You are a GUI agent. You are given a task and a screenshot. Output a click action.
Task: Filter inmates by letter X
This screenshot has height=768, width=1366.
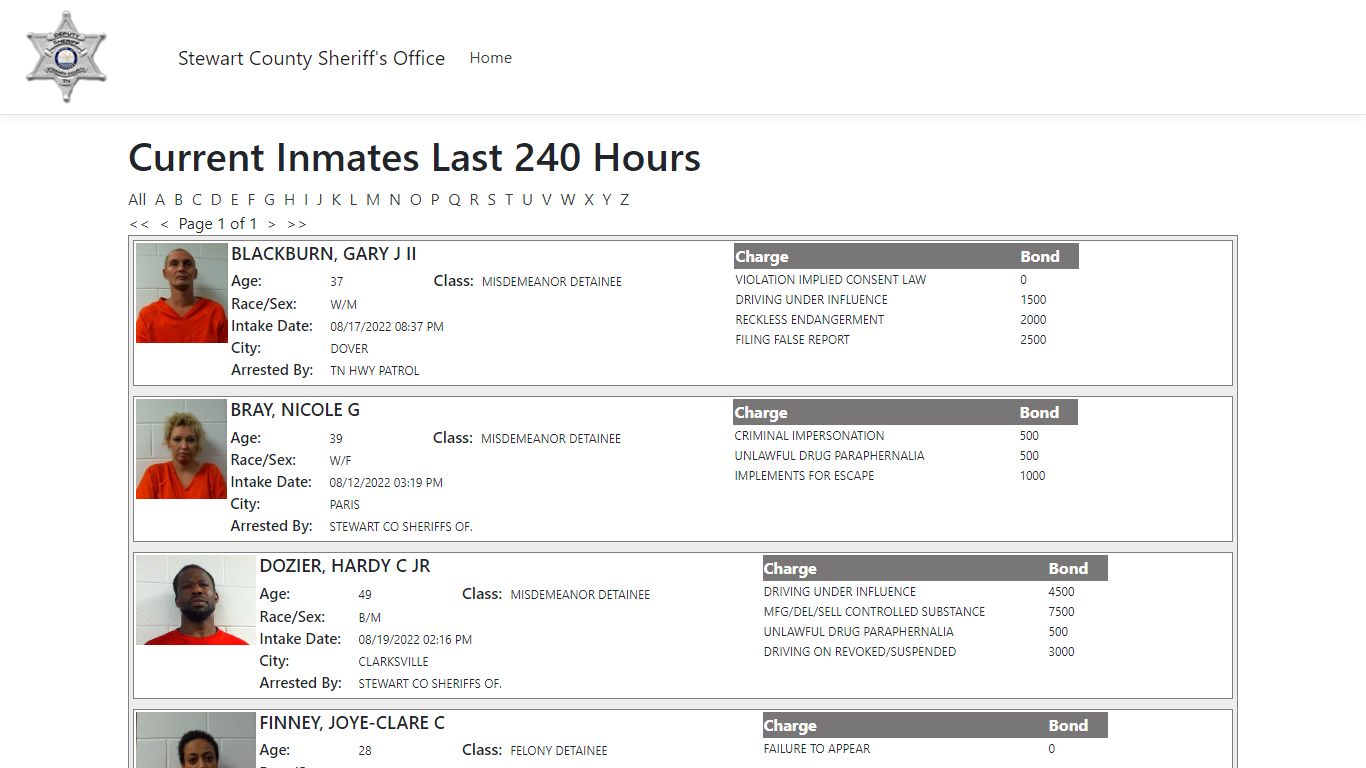coord(589,199)
